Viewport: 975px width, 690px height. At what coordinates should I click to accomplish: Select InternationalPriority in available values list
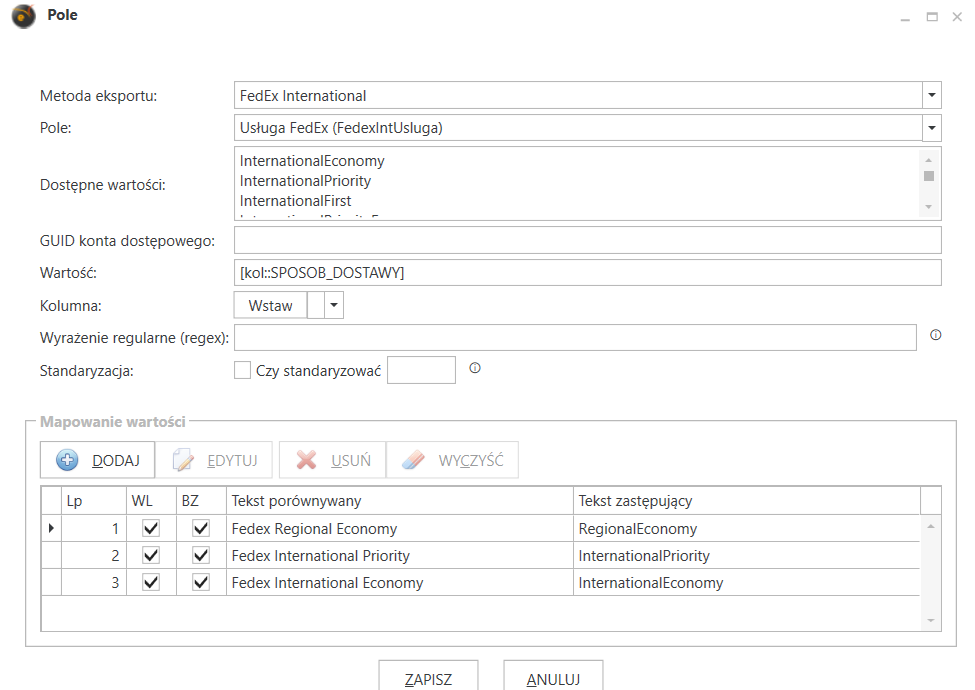pyautogui.click(x=305, y=181)
